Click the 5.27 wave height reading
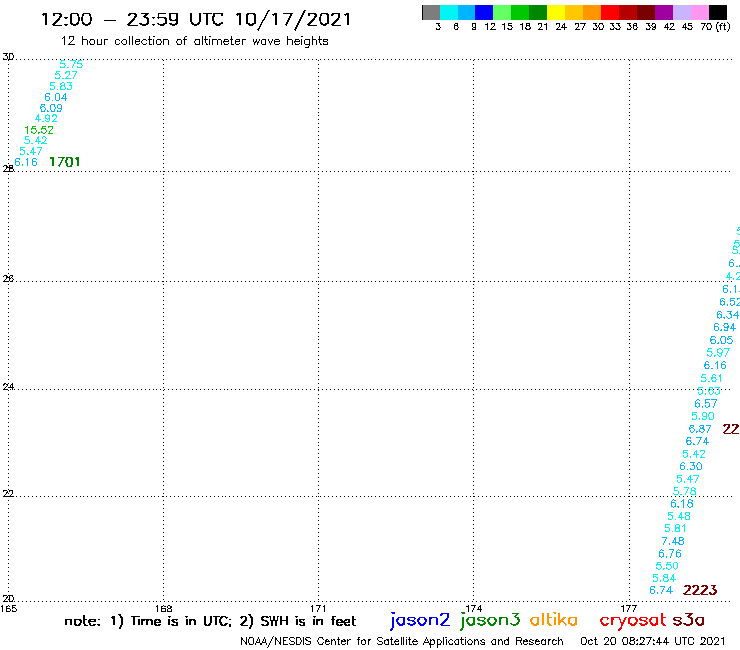 [x=66, y=75]
